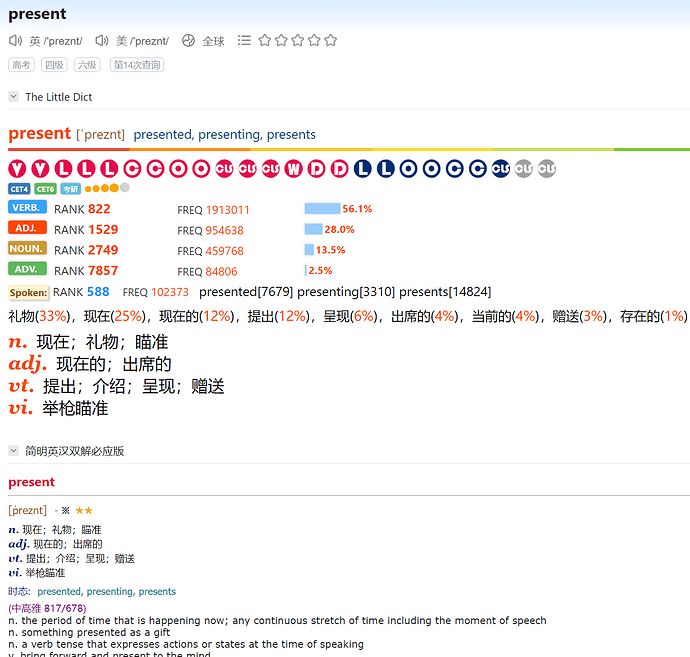Set rating to the third star
This screenshot has height=657, width=690.
(x=298, y=40)
